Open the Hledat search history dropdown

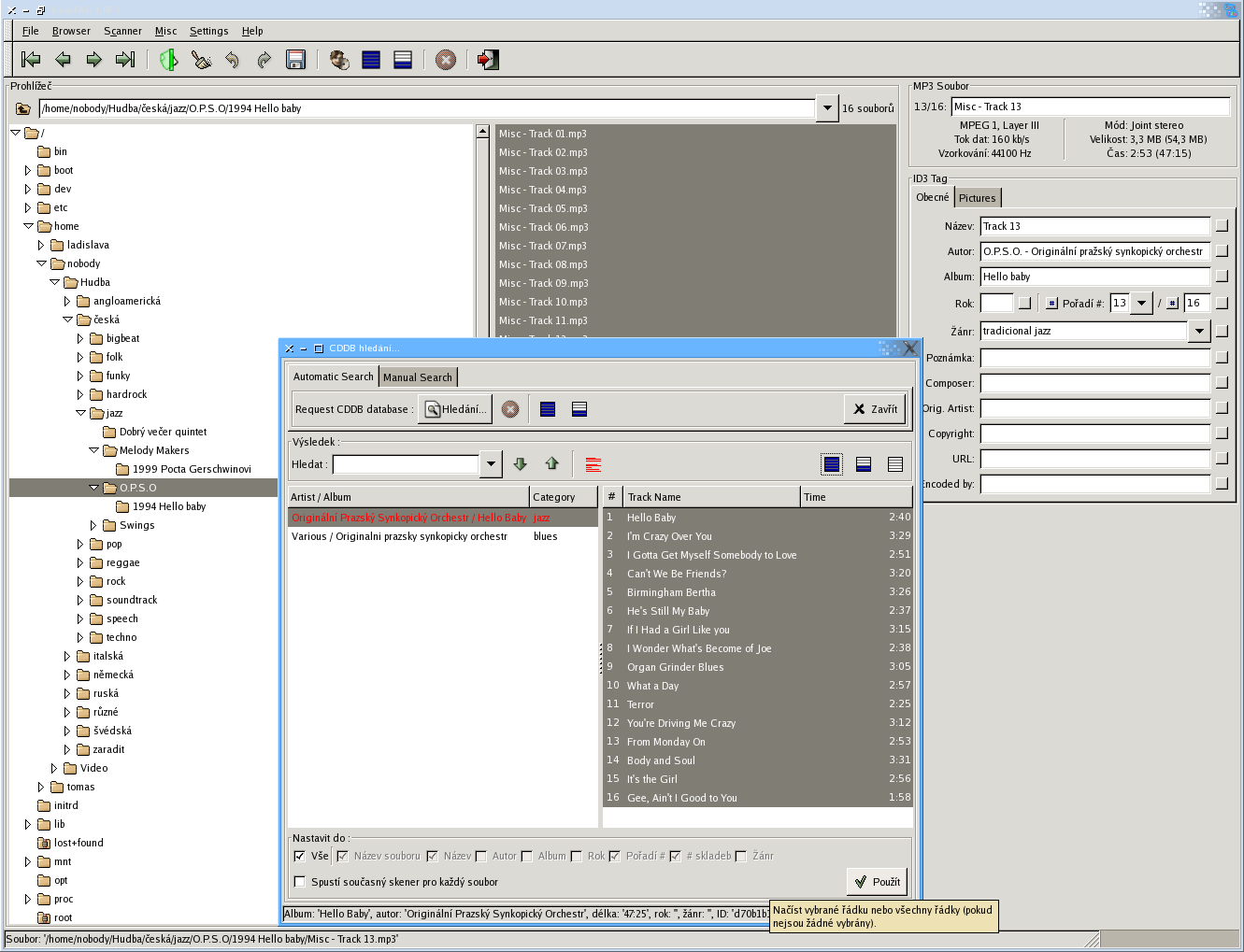(491, 464)
